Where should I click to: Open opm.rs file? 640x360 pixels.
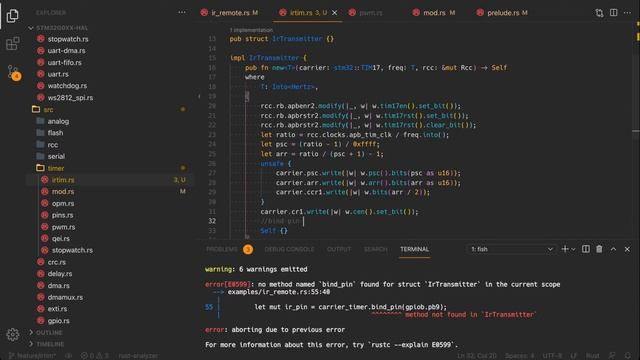click(63, 203)
